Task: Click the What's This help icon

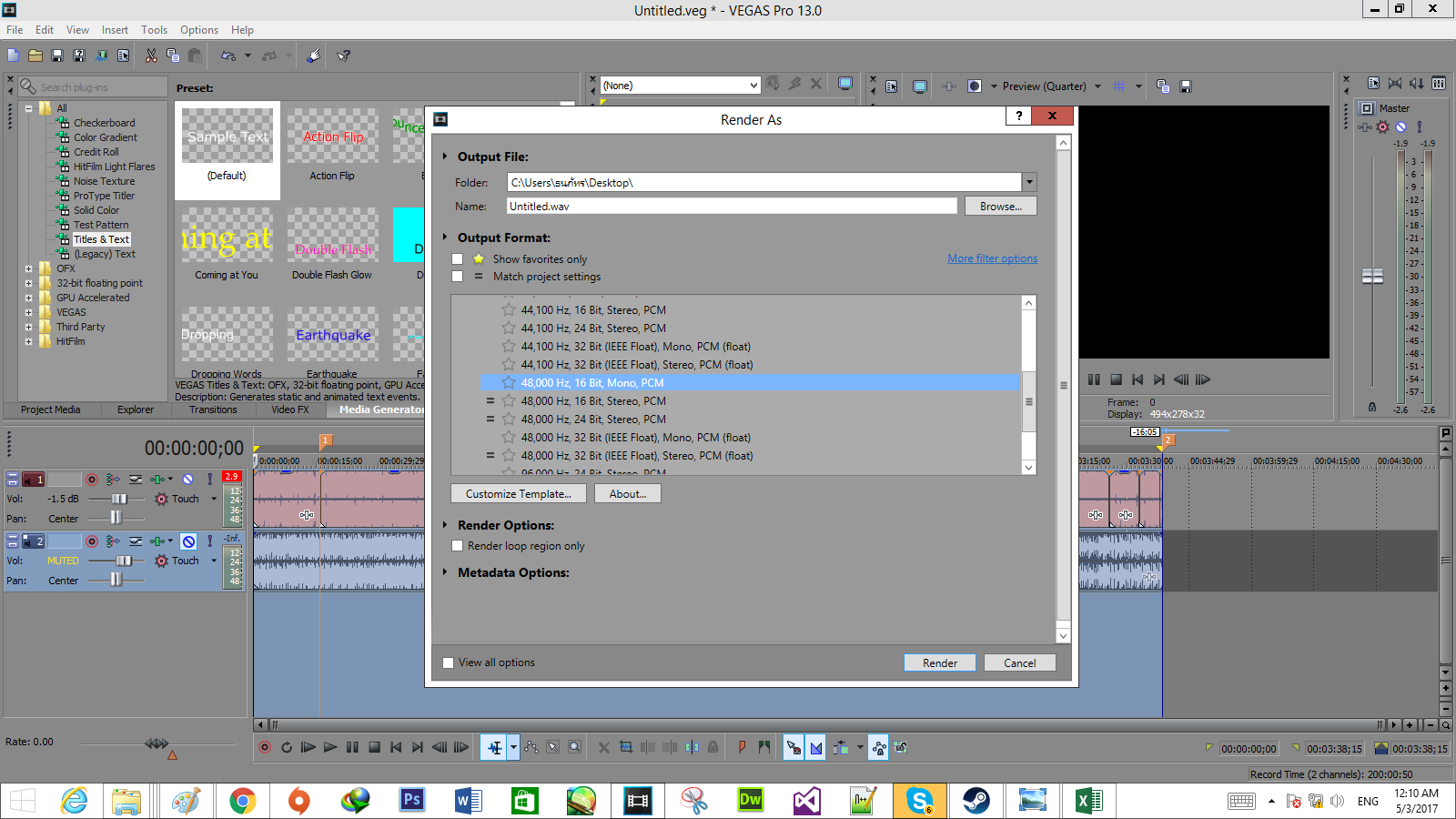Action: 343,56
